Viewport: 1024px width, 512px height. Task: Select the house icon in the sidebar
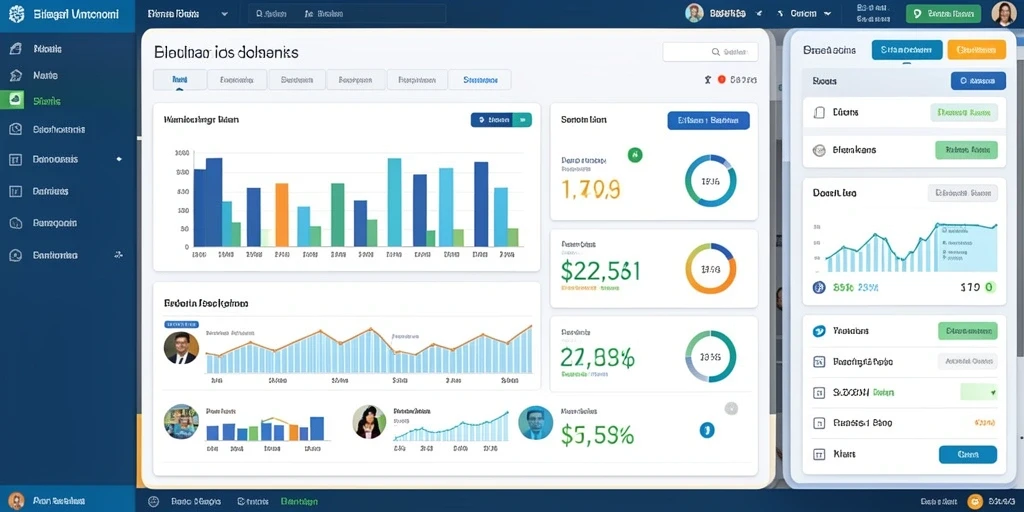coord(16,76)
